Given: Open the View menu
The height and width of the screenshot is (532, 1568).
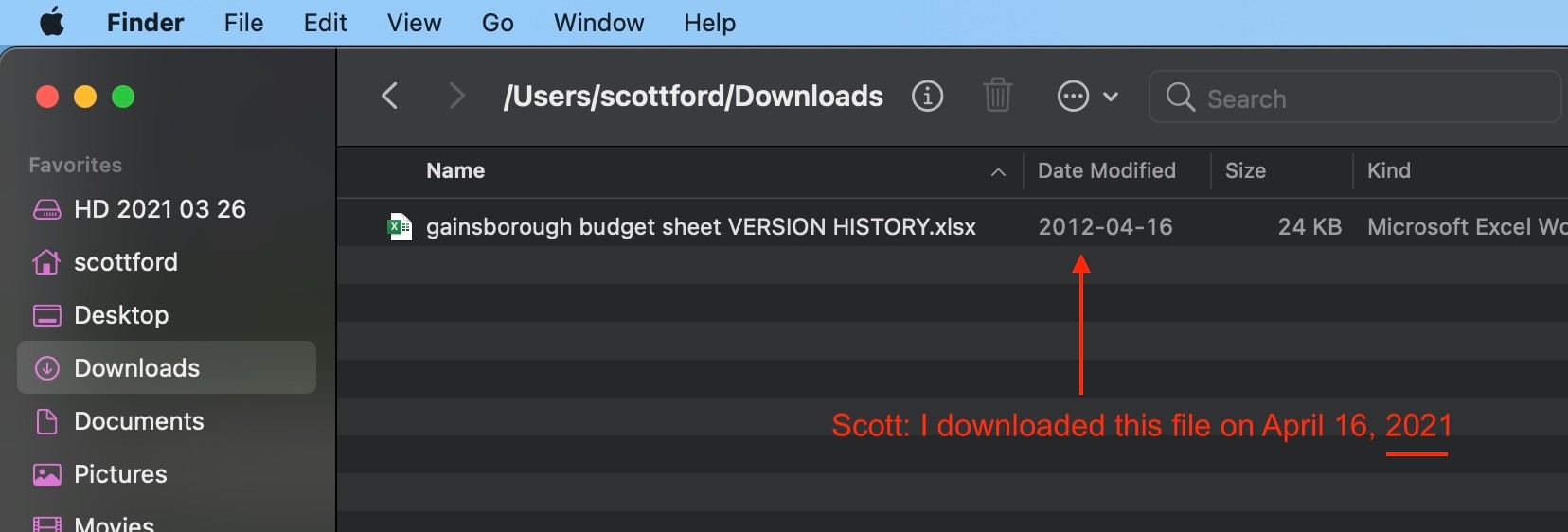Looking at the screenshot, I should click(x=414, y=23).
